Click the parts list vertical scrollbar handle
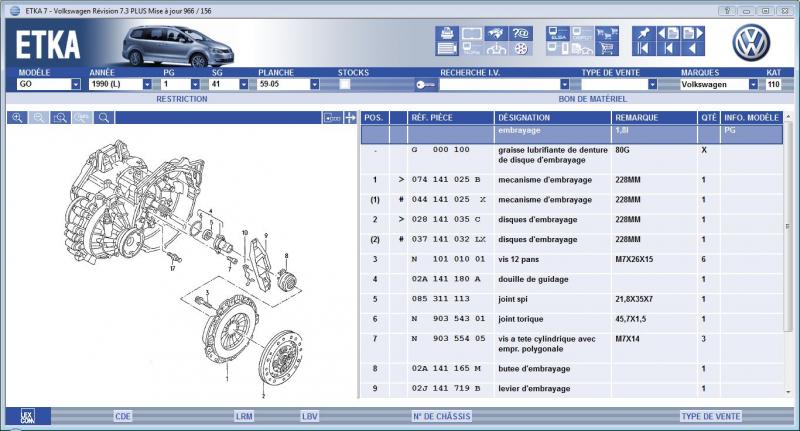800x431 pixels. click(x=787, y=227)
